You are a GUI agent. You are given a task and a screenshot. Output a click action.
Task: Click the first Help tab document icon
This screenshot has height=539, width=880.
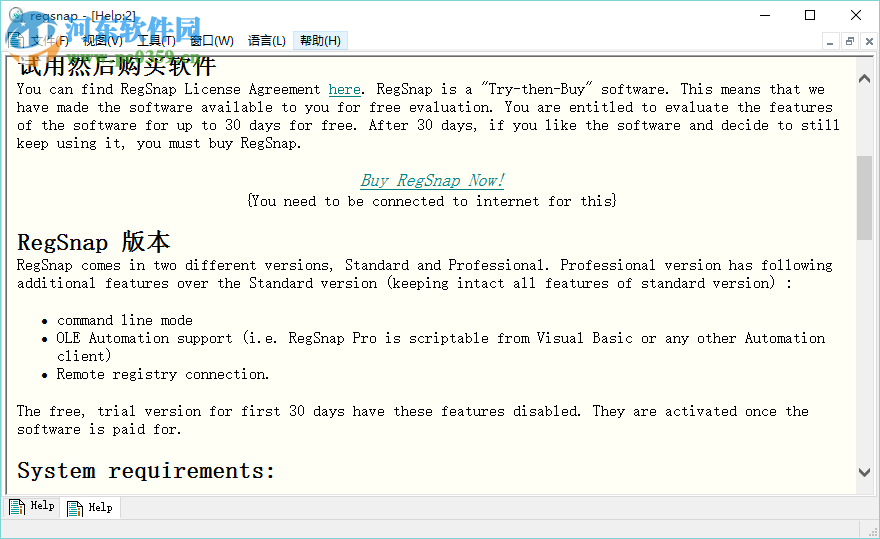(x=17, y=507)
